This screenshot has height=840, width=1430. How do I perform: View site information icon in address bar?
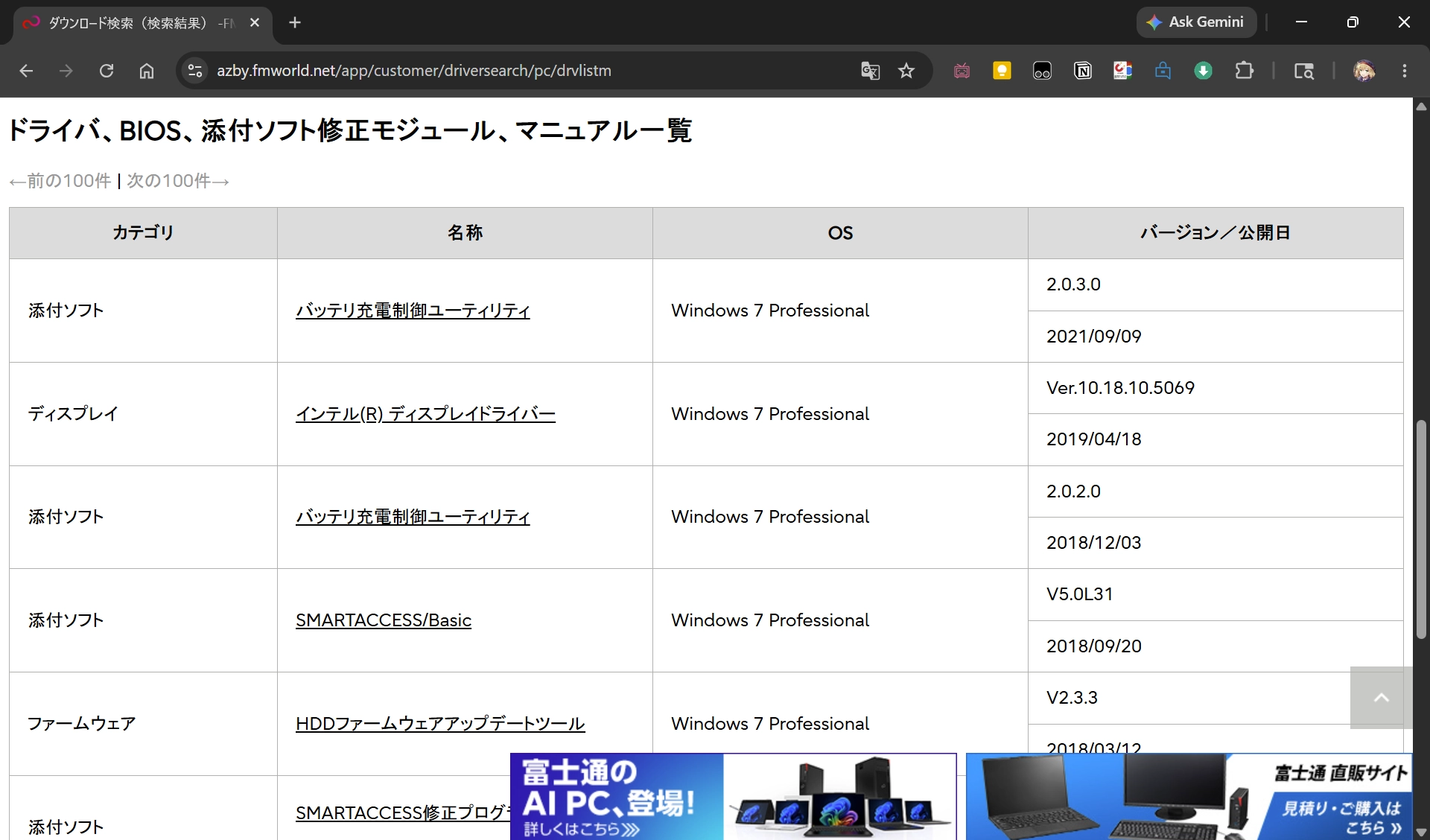point(195,71)
